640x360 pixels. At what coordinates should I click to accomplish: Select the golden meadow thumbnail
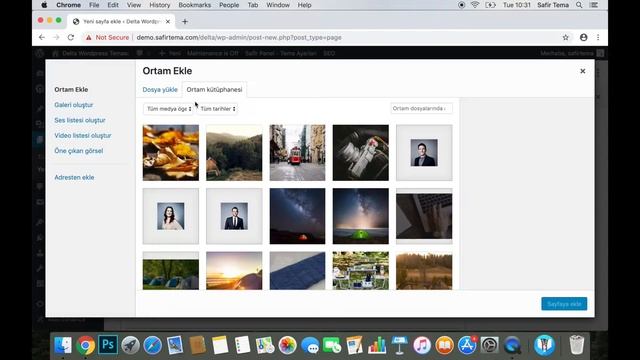coord(424,271)
